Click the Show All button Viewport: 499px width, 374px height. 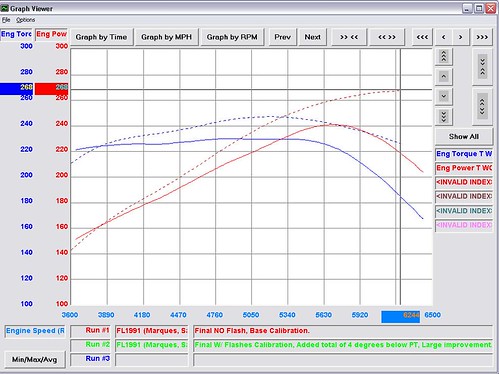pyautogui.click(x=464, y=136)
